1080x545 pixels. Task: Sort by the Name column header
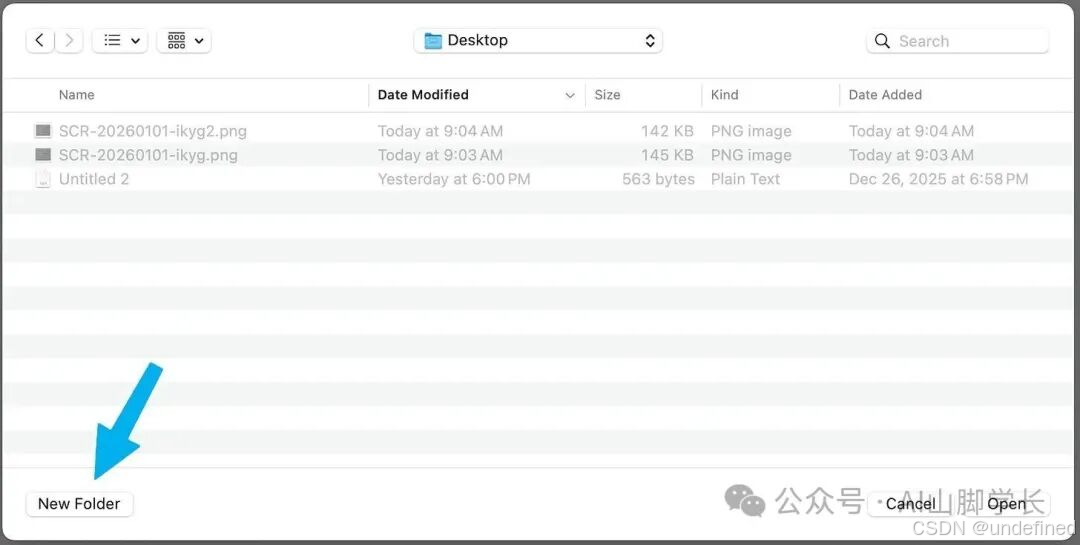(x=76, y=95)
